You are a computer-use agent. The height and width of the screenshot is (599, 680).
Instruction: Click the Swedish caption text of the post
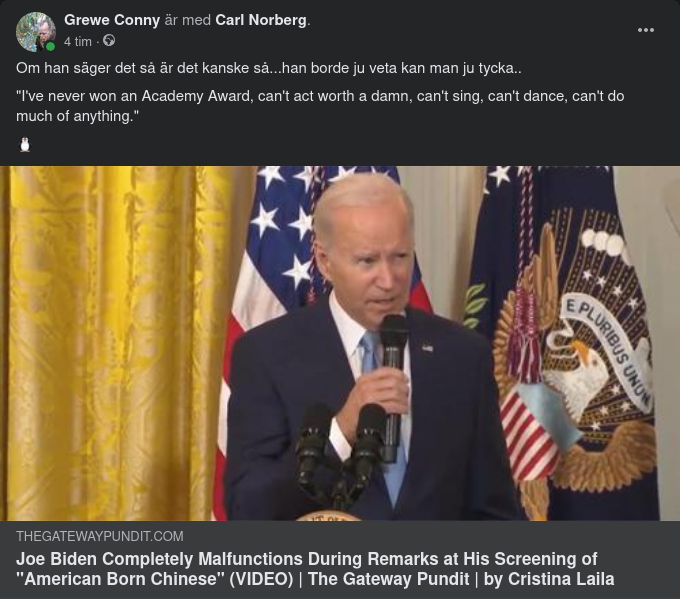tap(268, 68)
